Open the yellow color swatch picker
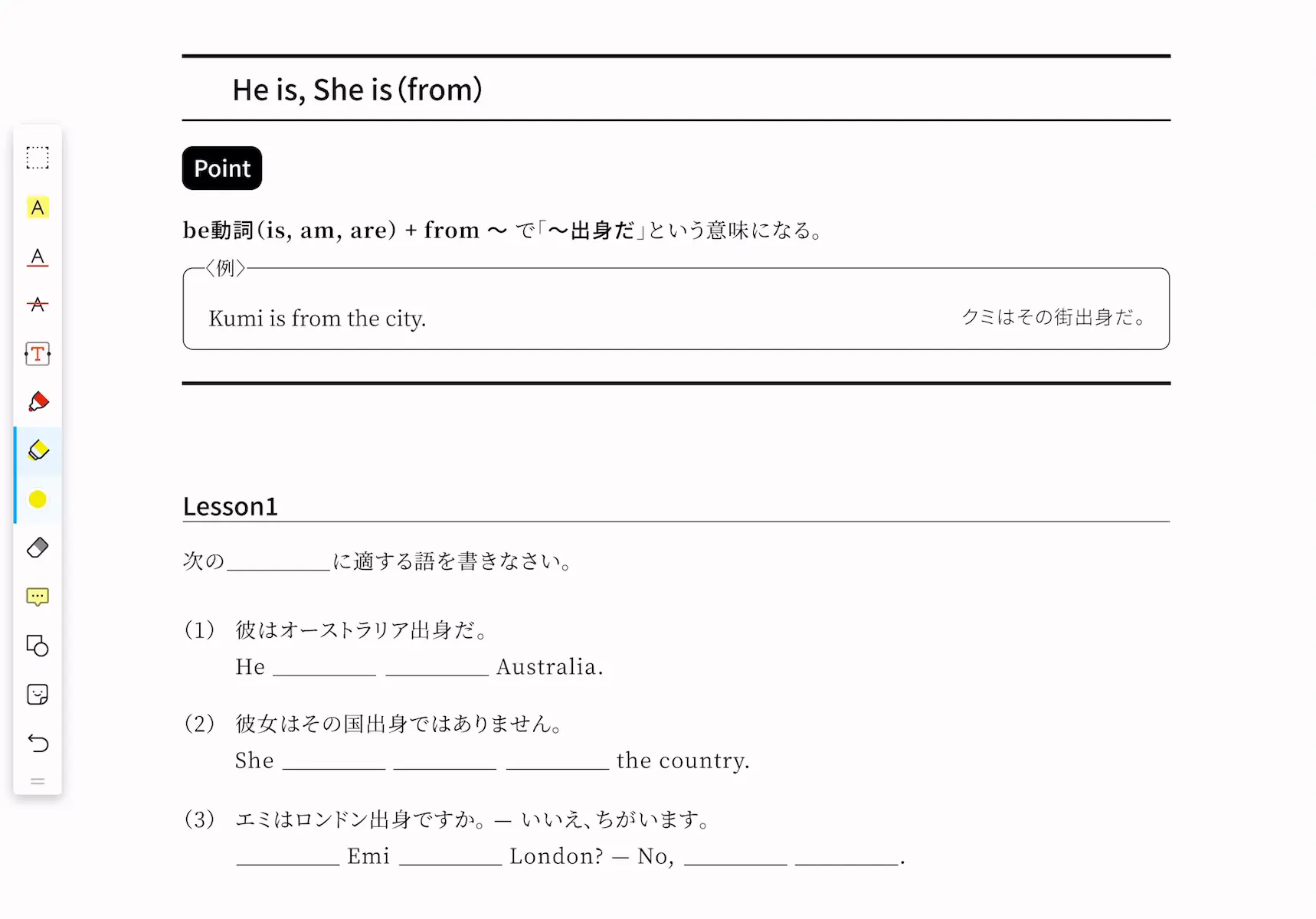Image resolution: width=1316 pixels, height=919 pixels. pyautogui.click(x=38, y=499)
